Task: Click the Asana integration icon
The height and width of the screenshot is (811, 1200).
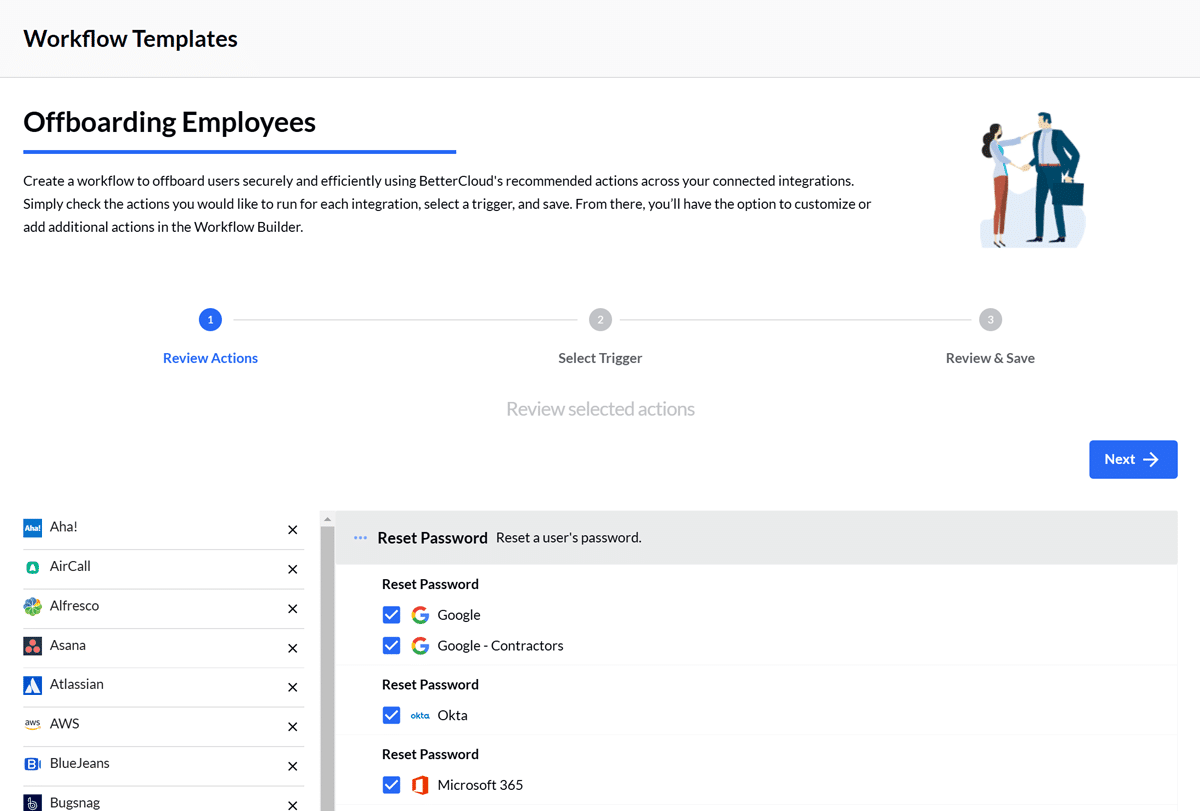Action: click(x=32, y=646)
